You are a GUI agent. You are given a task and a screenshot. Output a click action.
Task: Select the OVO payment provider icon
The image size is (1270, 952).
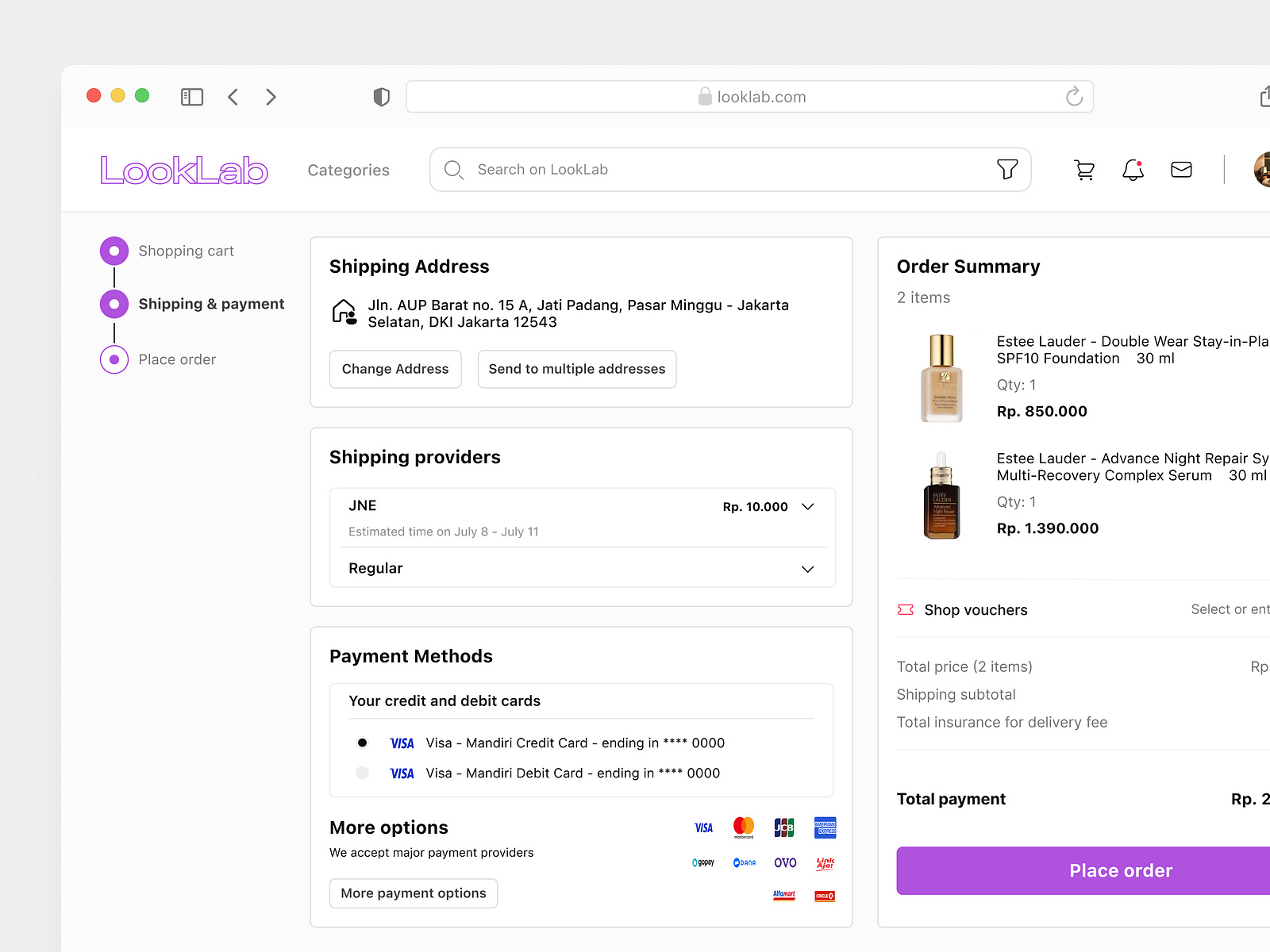pos(785,862)
